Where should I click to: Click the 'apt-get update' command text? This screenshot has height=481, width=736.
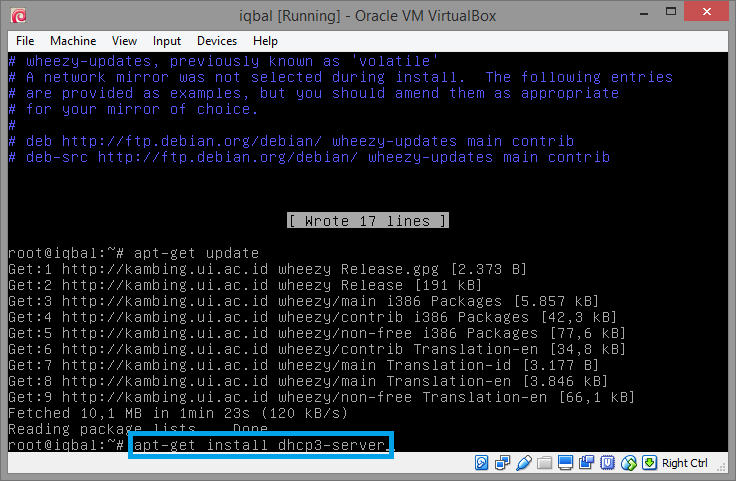(x=196, y=253)
